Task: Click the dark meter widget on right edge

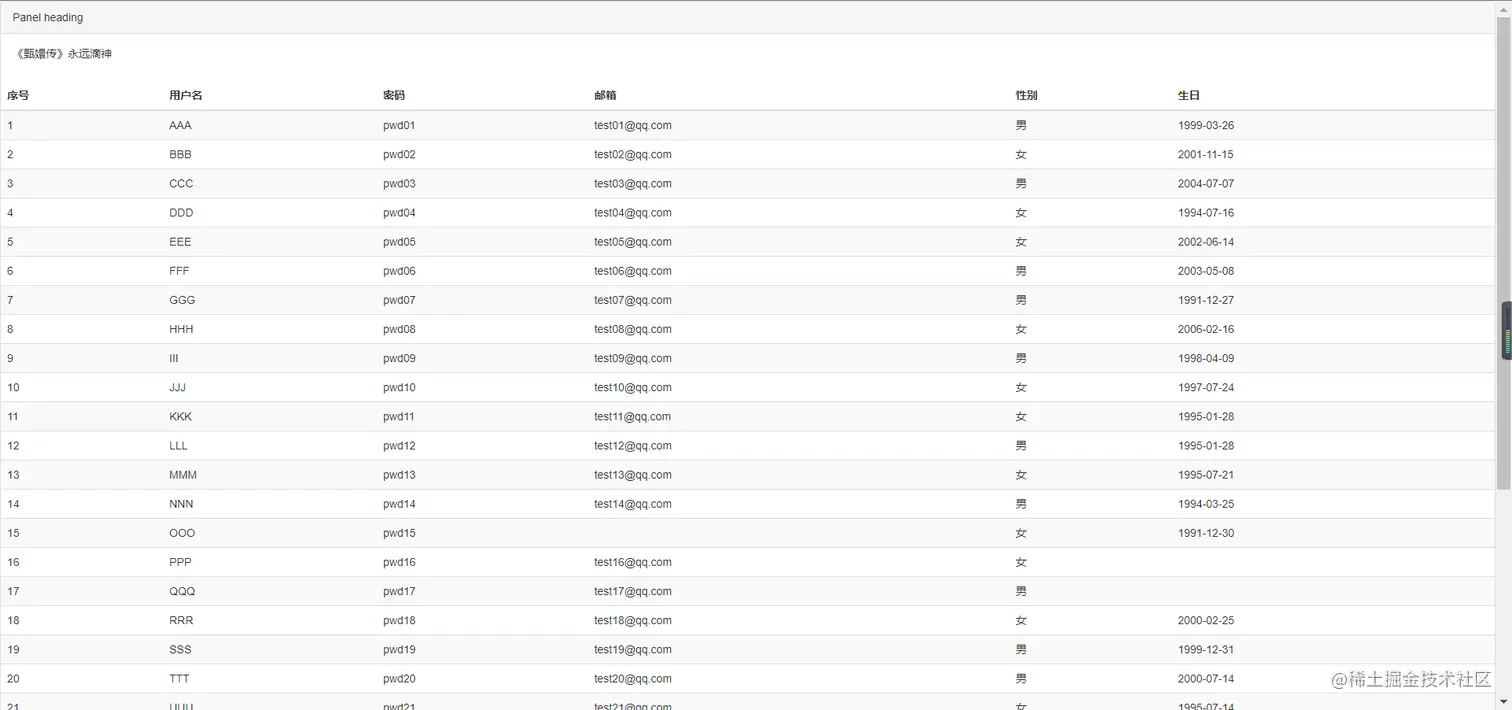Action: click(1506, 331)
